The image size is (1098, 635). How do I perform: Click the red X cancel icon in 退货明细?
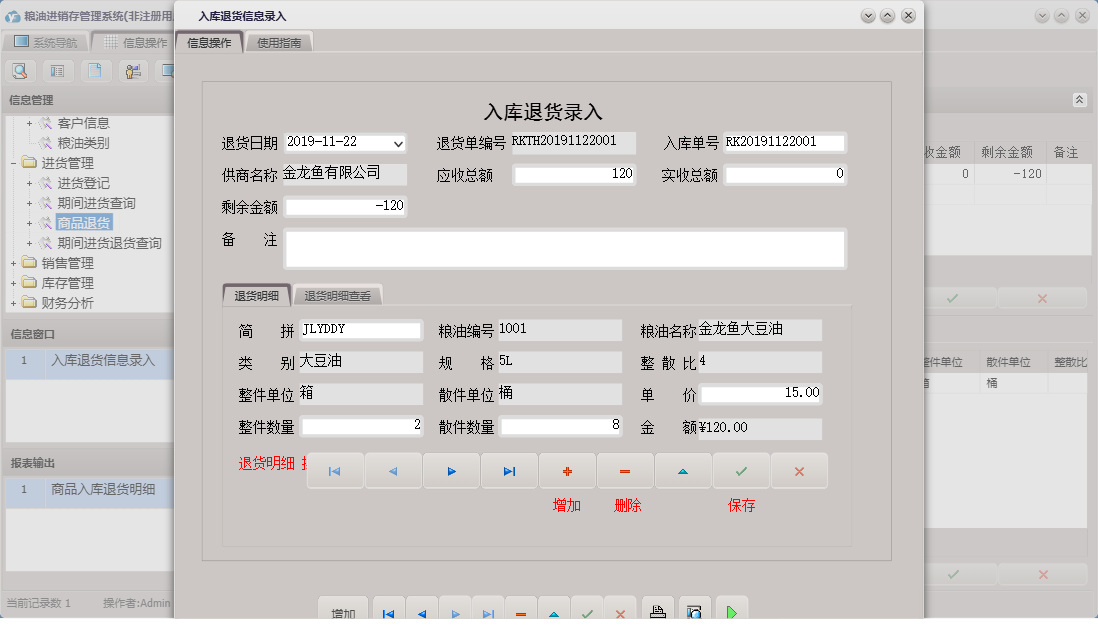799,470
